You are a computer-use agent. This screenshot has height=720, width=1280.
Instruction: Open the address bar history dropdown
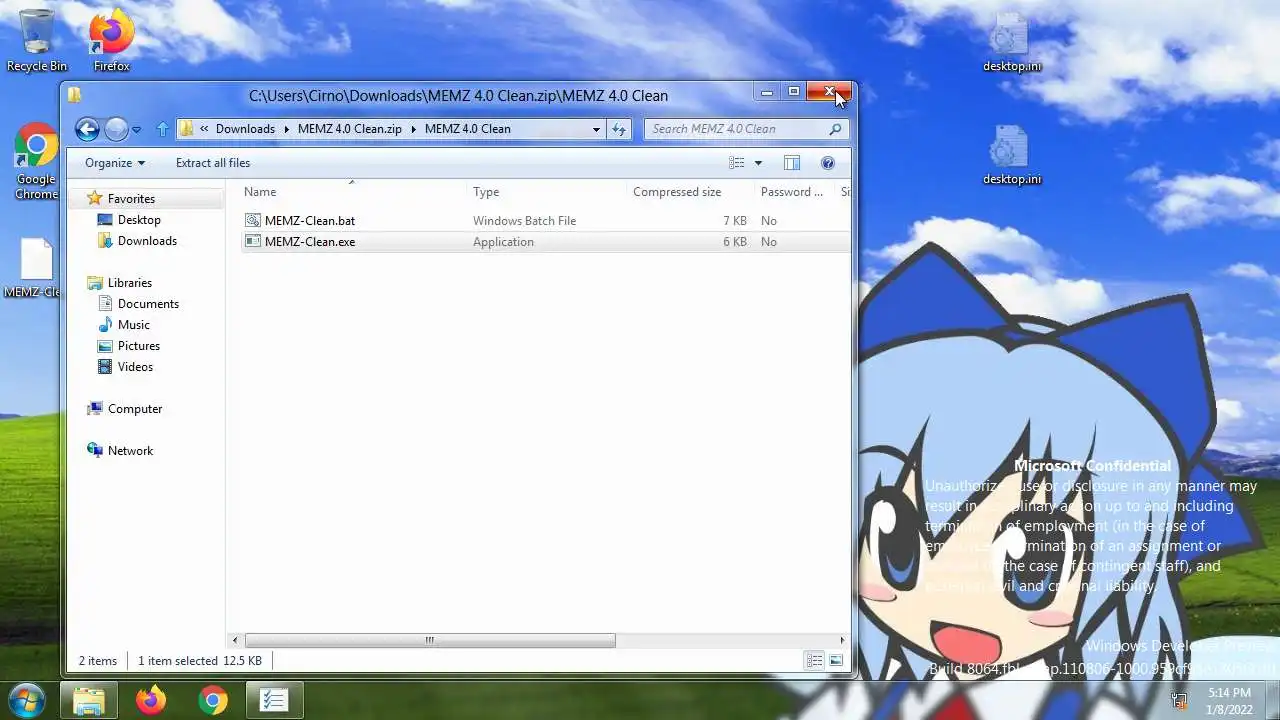[596, 129]
